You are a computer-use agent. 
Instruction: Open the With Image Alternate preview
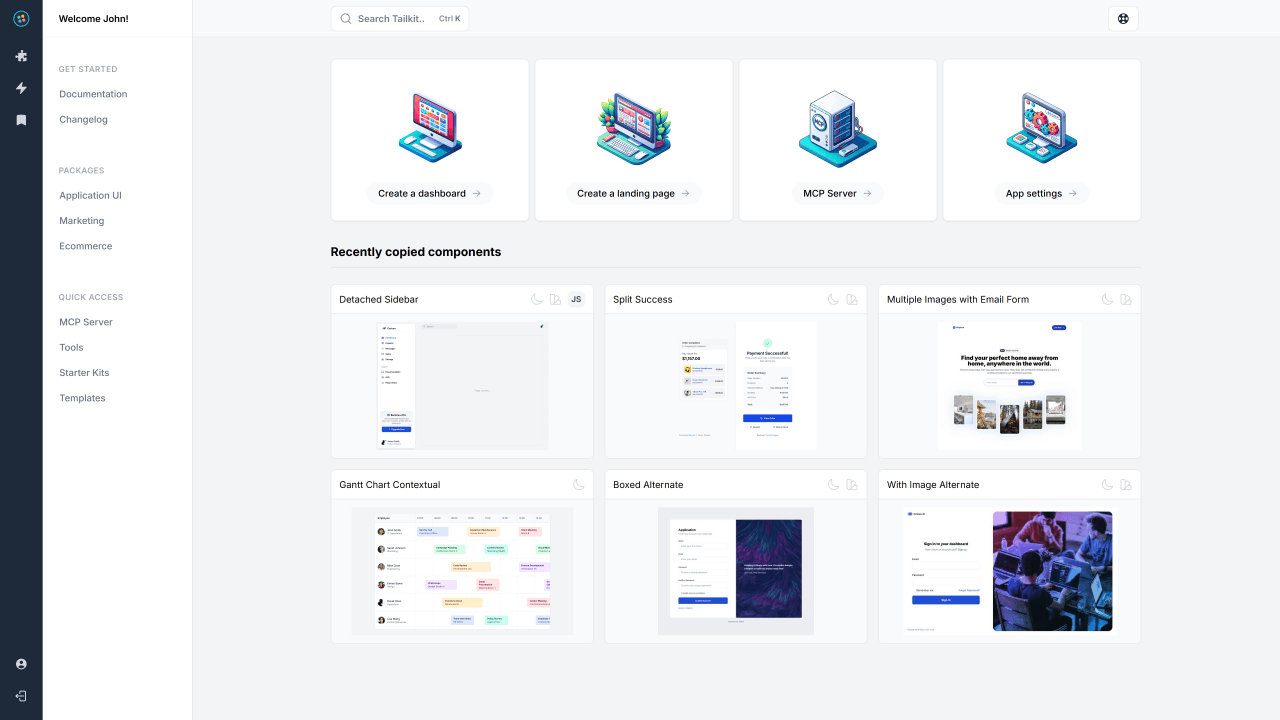pyautogui.click(x=1010, y=571)
